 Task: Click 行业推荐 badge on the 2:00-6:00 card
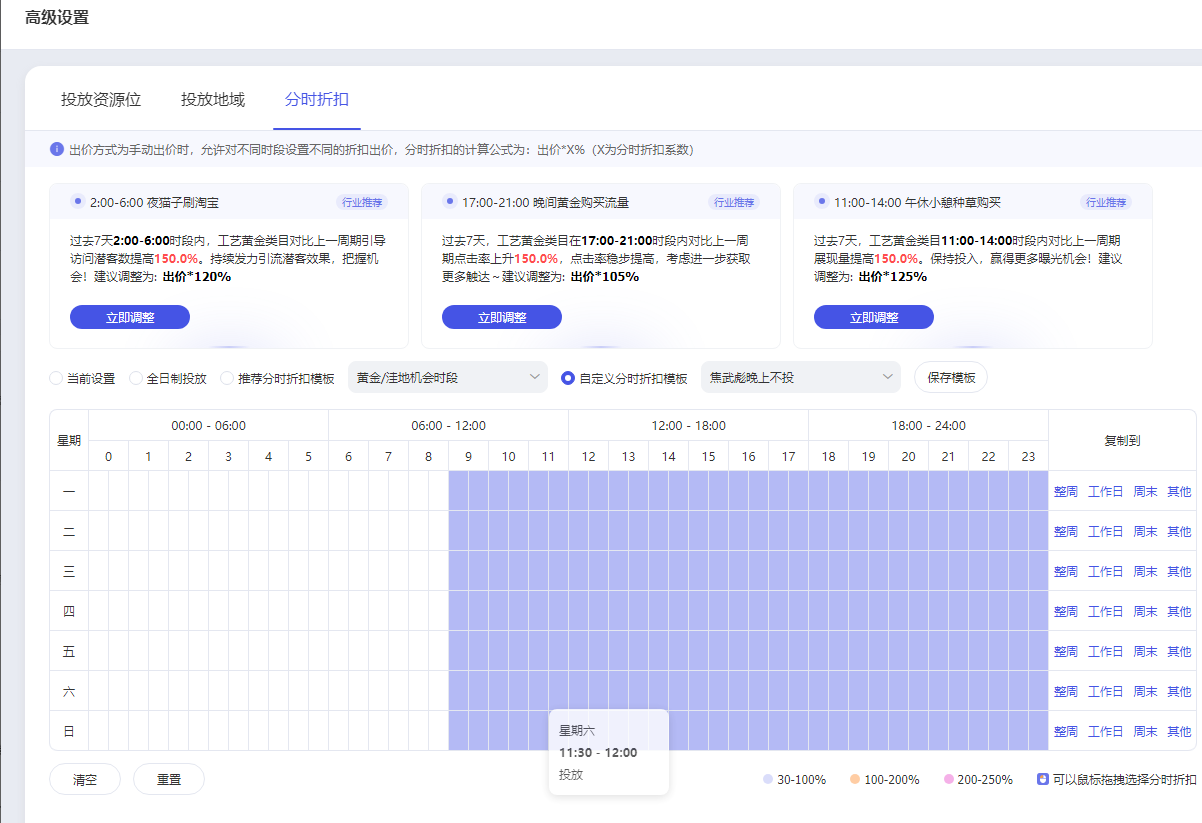point(362,202)
